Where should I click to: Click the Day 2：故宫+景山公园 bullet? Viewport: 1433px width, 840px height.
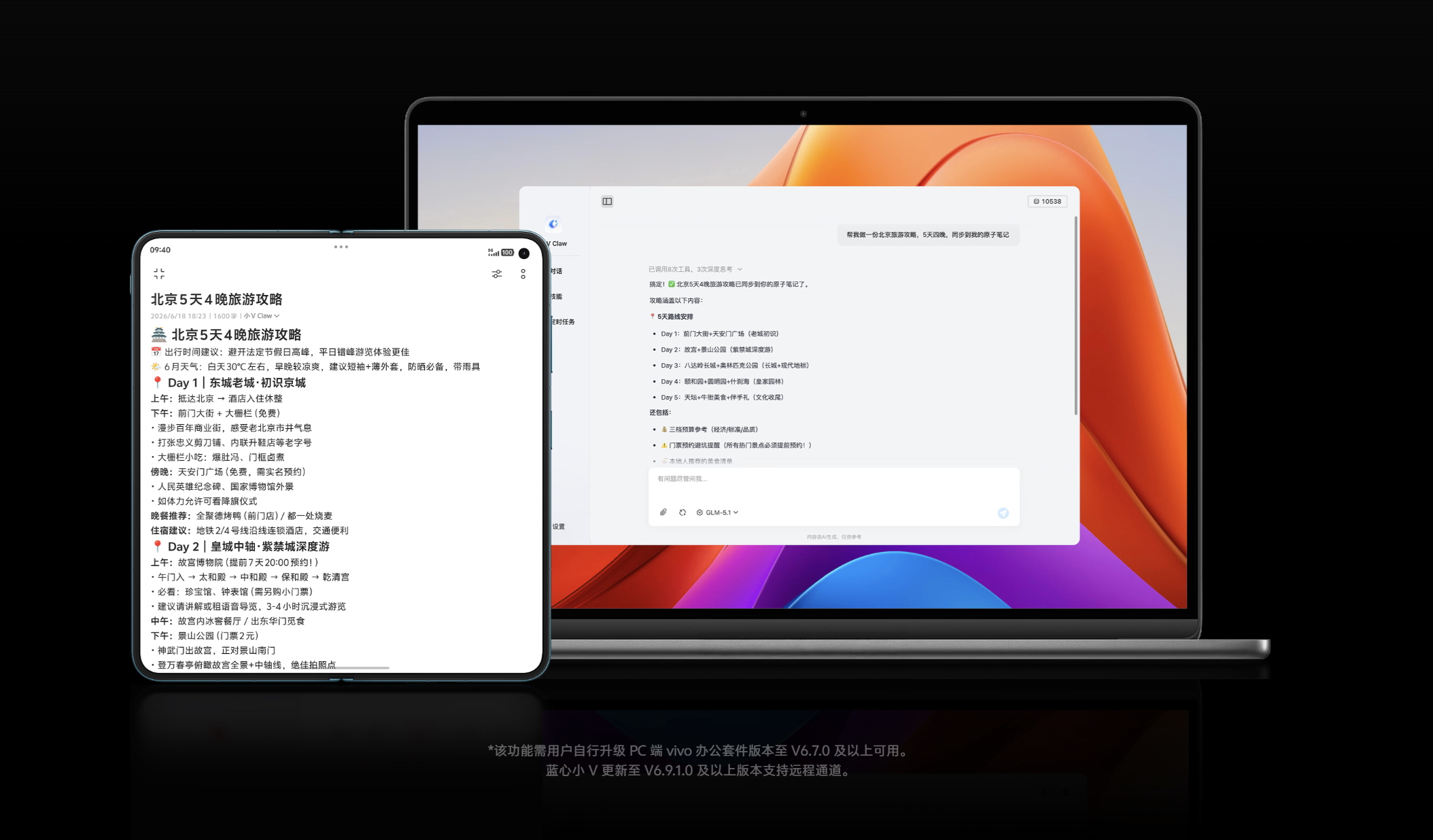[716, 349]
